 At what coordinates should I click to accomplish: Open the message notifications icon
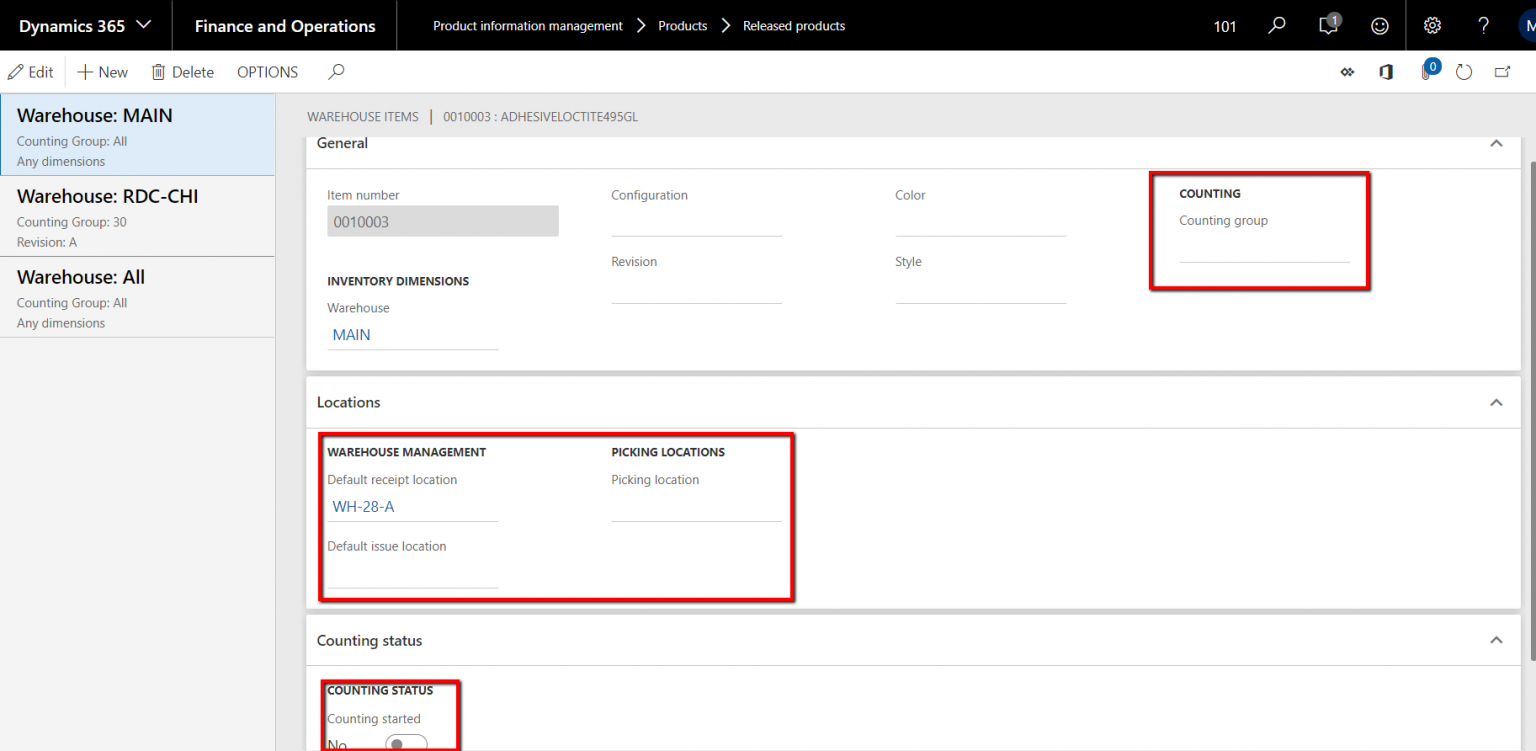[x=1329, y=25]
